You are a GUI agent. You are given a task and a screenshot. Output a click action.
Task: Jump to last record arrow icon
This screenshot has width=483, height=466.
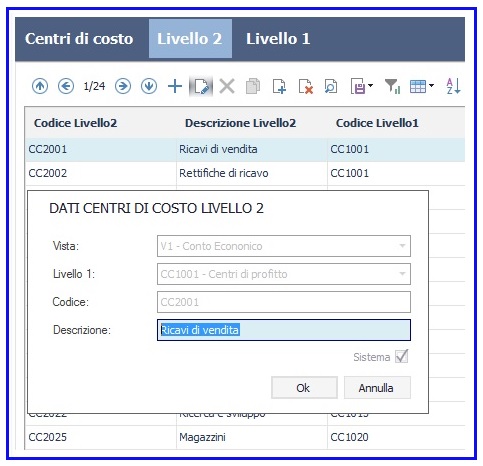pyautogui.click(x=149, y=86)
